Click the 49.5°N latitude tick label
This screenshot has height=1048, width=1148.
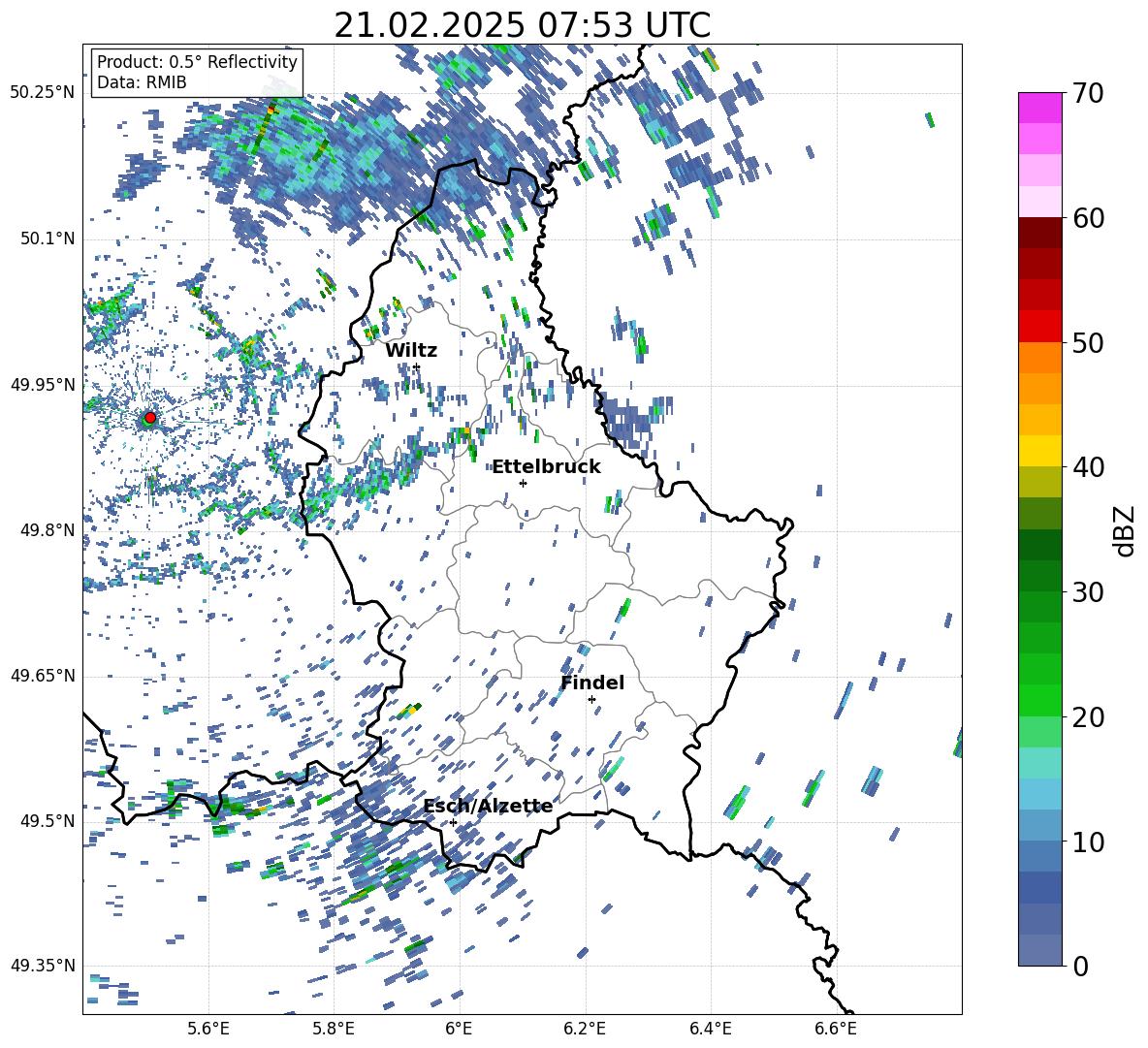[47, 821]
